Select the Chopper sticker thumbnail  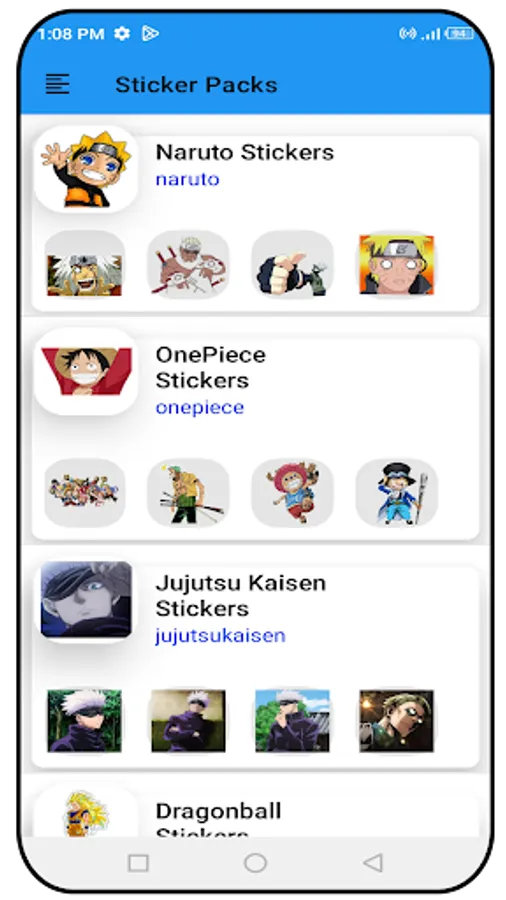[x=293, y=492]
